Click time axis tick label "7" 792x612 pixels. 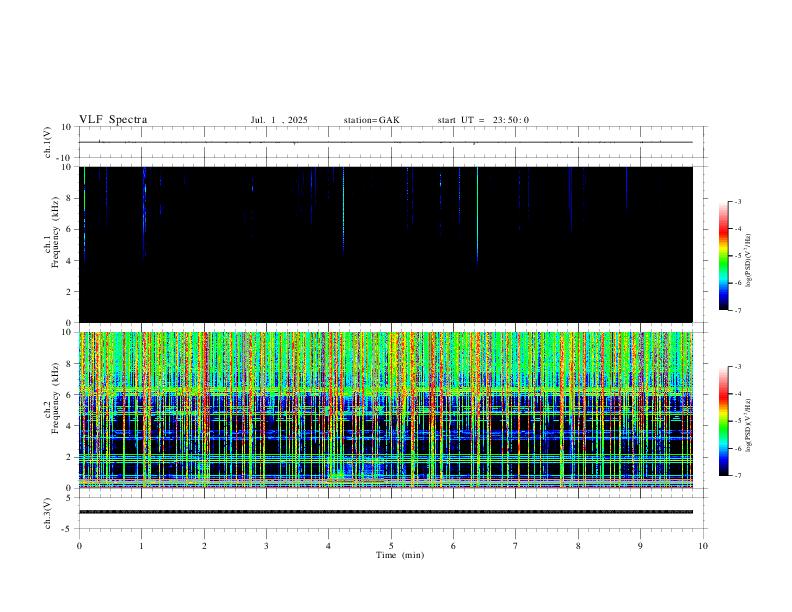coord(516,546)
